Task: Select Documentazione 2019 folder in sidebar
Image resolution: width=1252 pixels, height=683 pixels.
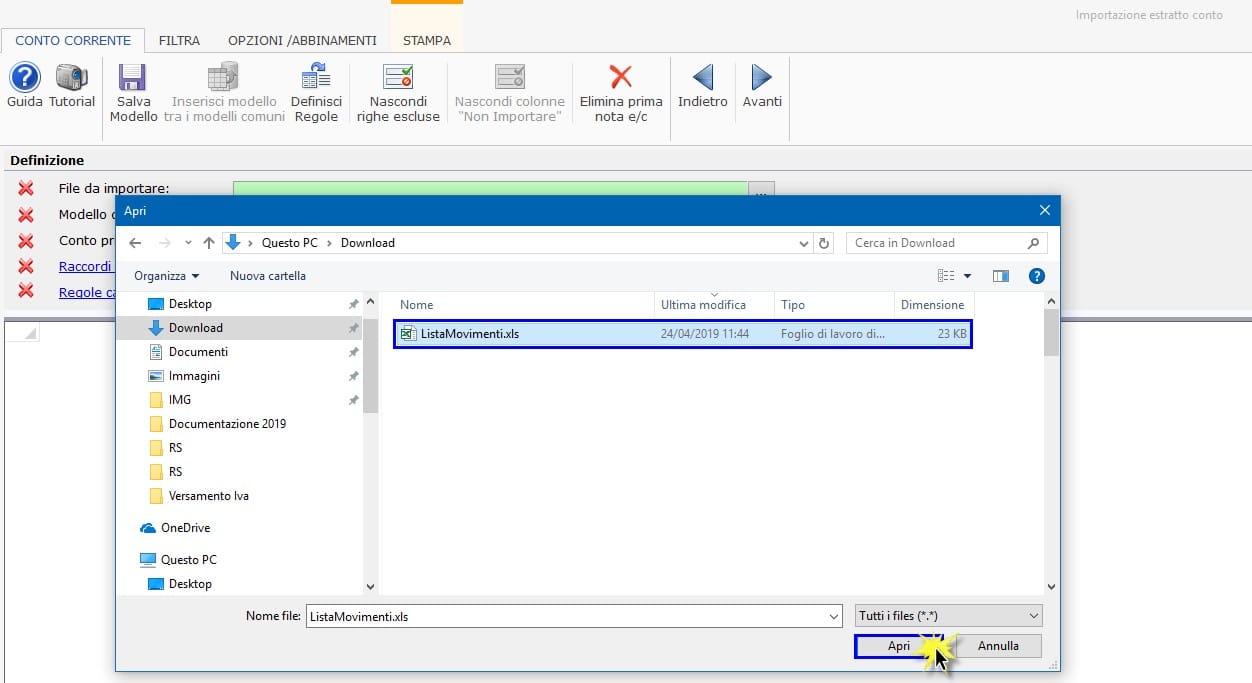Action: point(227,424)
